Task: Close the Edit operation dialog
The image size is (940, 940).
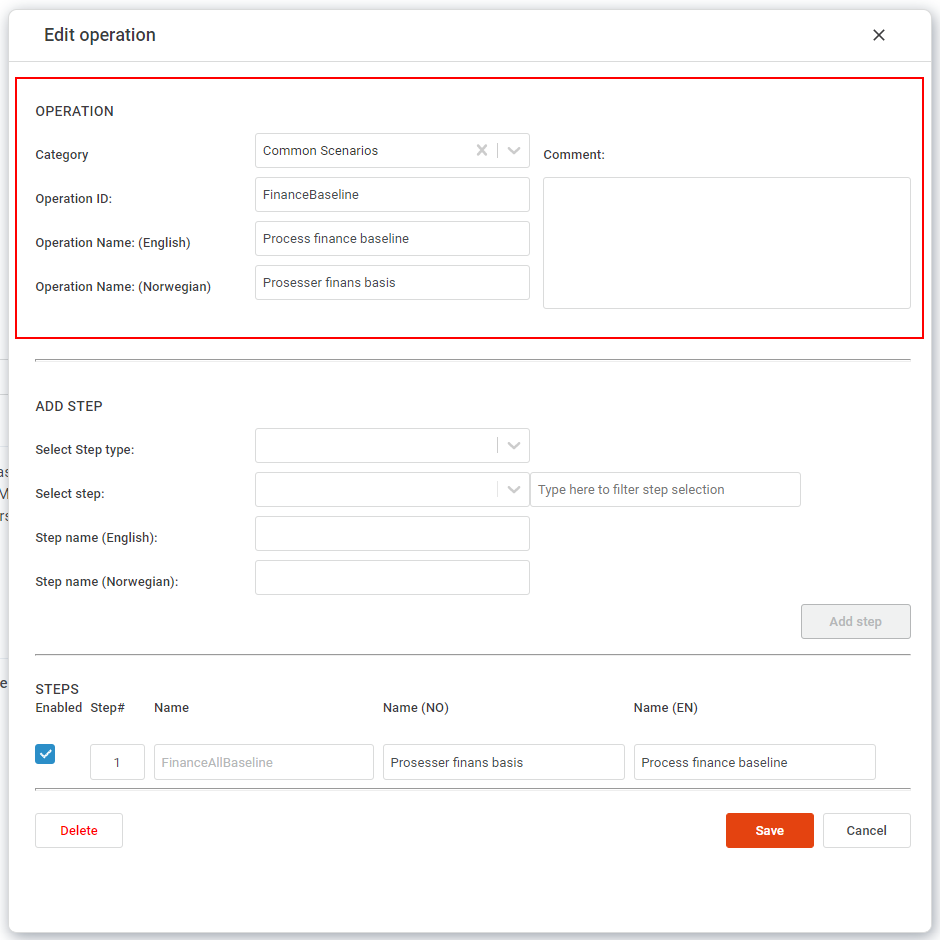Action: coord(878,34)
